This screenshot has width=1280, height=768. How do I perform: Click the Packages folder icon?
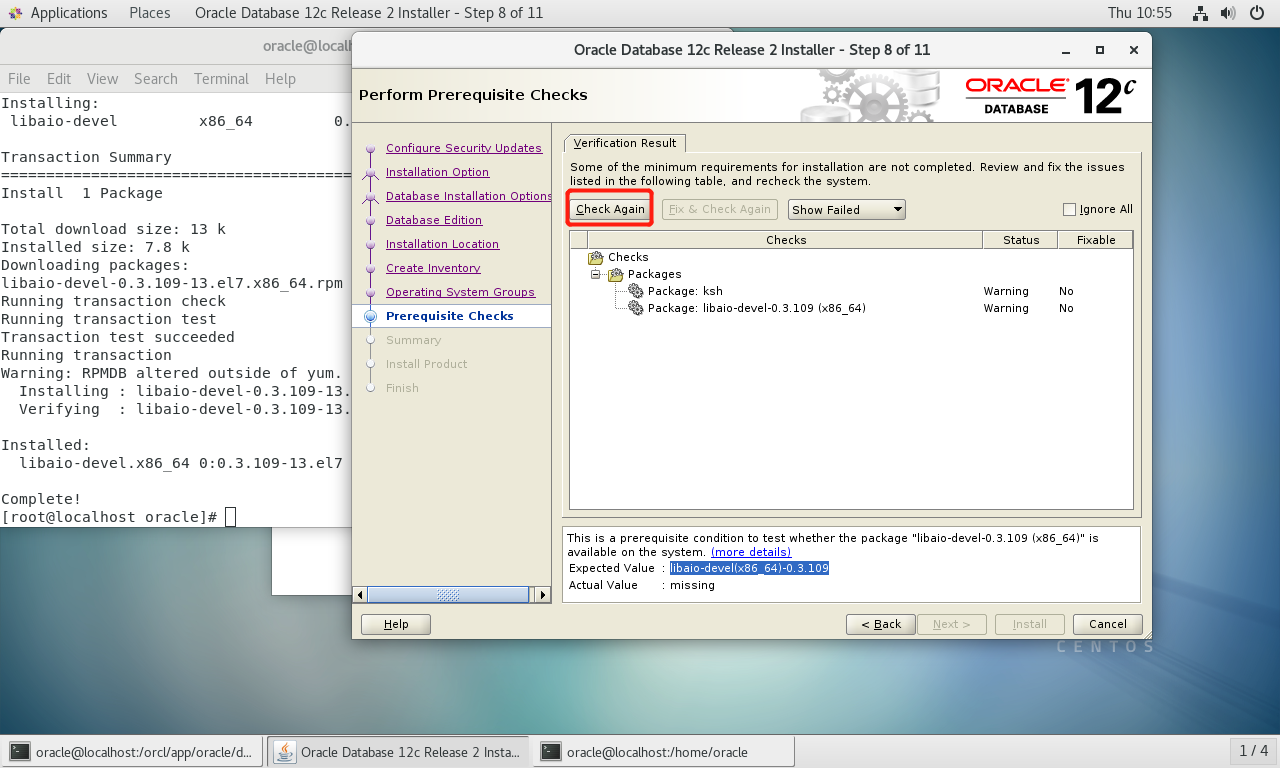click(615, 274)
